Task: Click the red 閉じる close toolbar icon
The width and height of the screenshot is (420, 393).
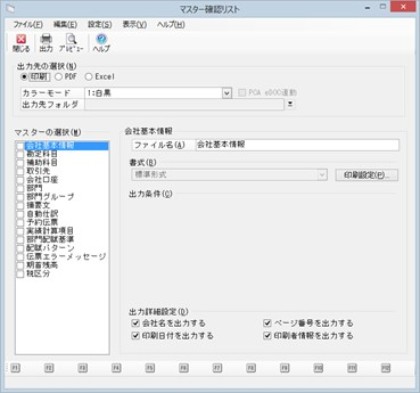Action: (21, 40)
